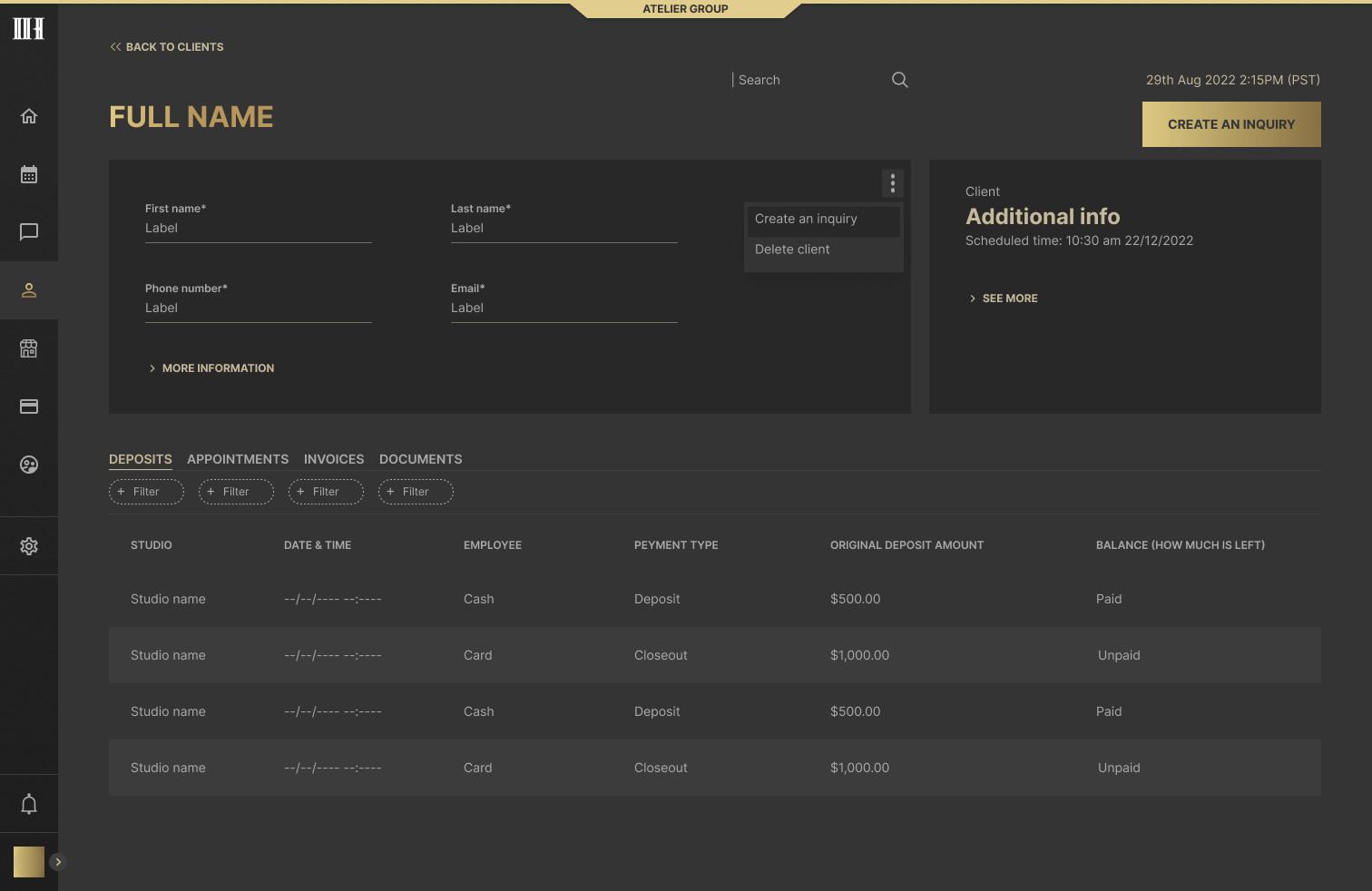This screenshot has width=1372, height=891.
Task: Switch to the Invoices tab
Action: [x=334, y=459]
